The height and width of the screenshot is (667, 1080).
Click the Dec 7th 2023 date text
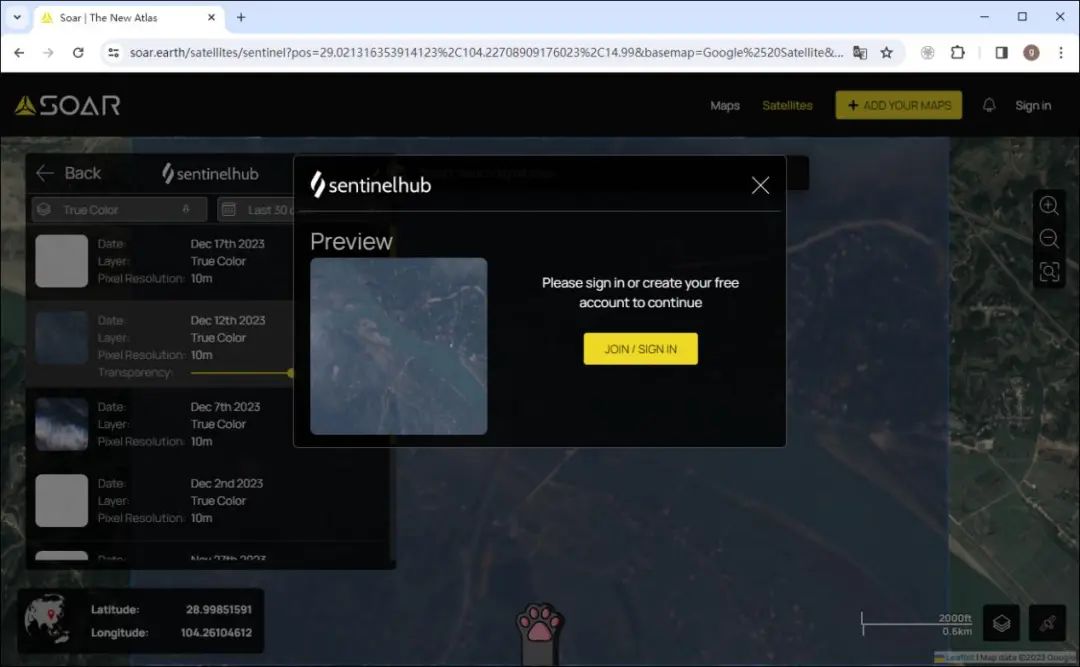225,407
